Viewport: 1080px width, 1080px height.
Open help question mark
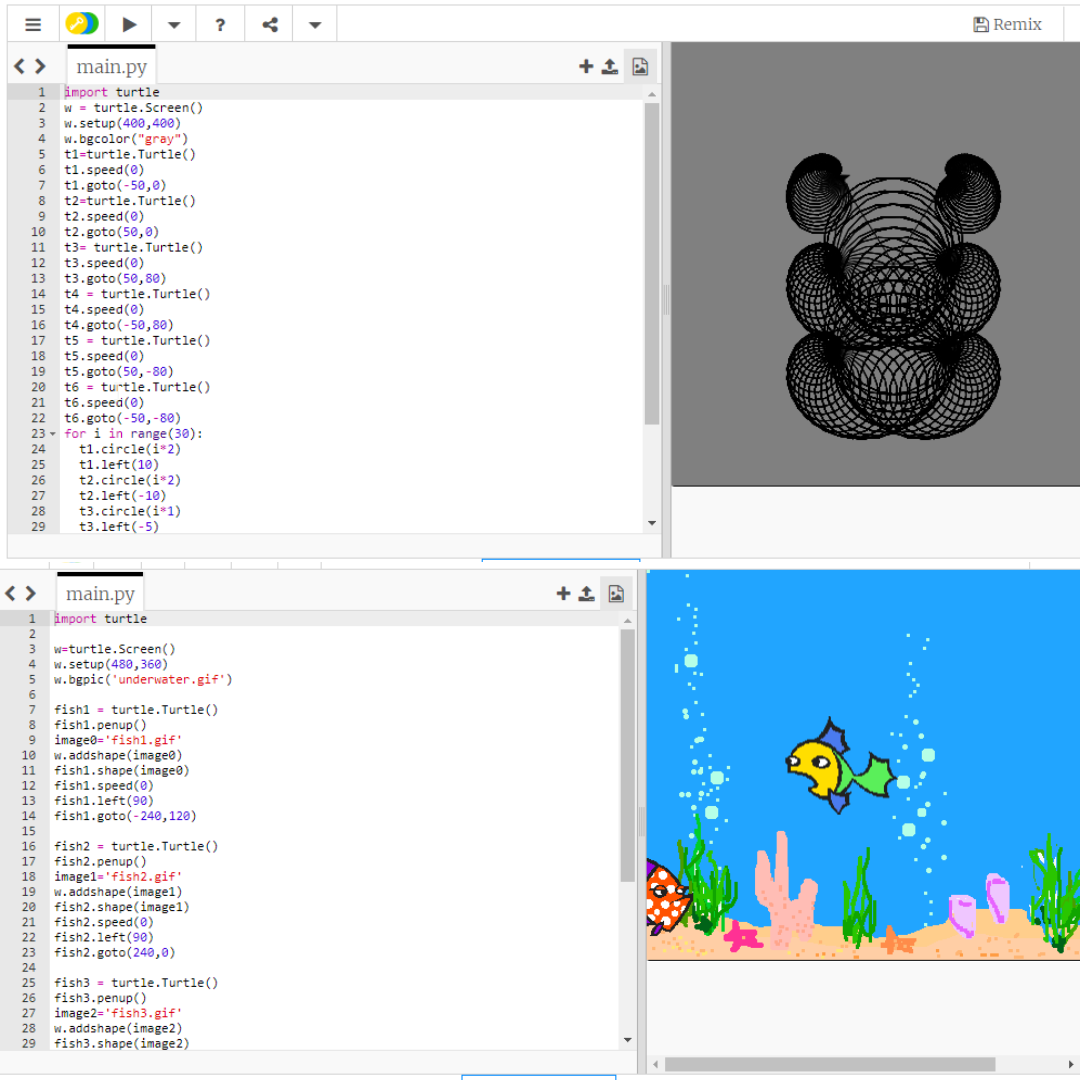click(220, 25)
